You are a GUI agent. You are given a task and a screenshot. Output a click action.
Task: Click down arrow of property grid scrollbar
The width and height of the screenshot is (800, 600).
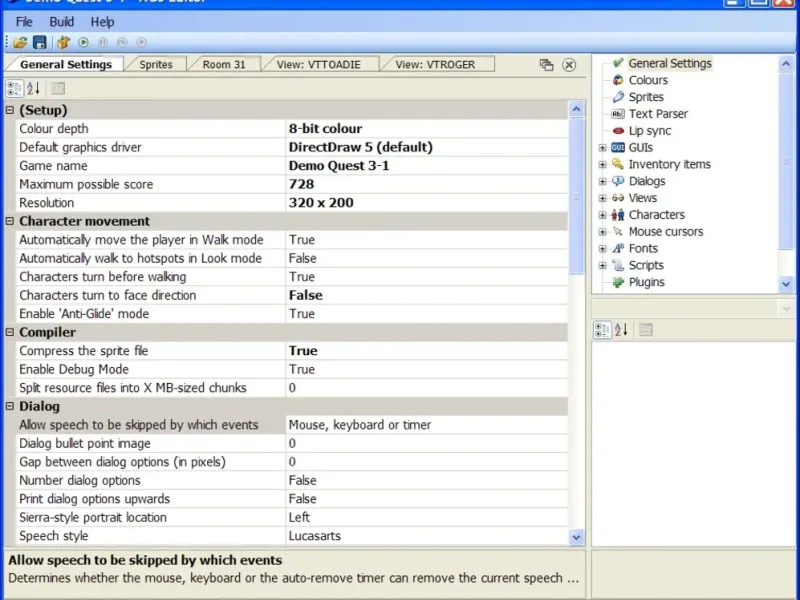coord(576,537)
